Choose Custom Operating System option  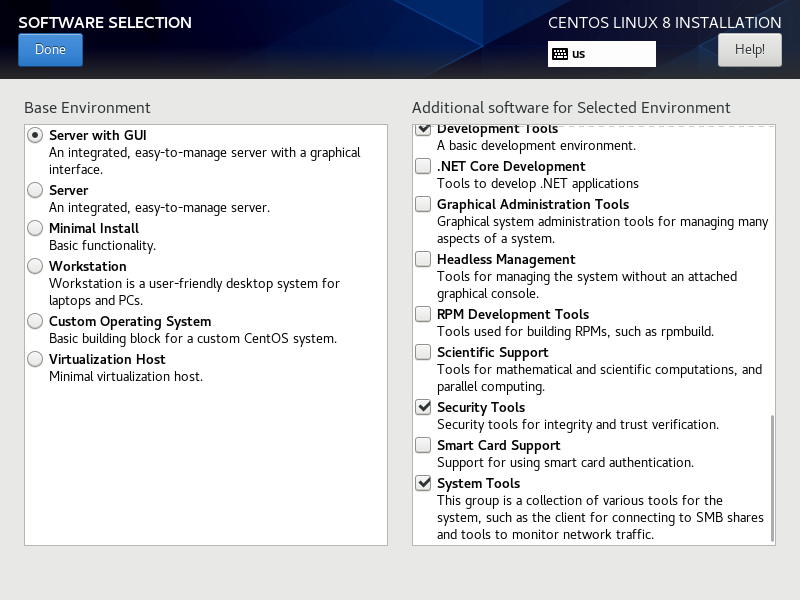click(35, 321)
